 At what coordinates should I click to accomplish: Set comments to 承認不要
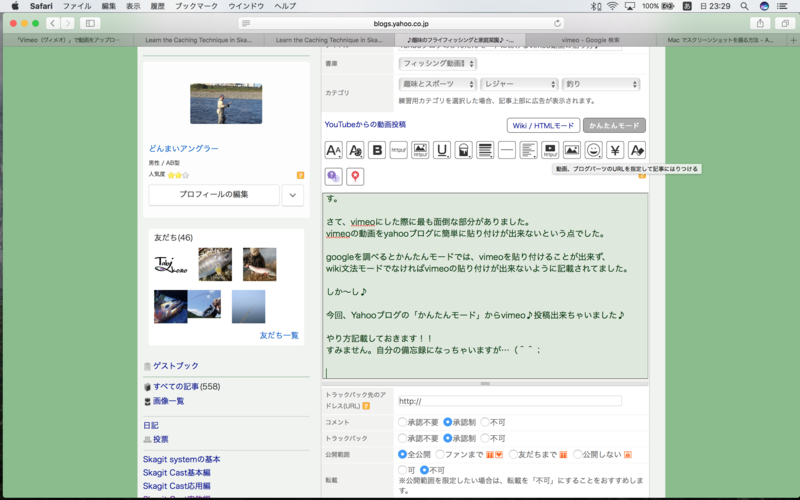coord(403,422)
